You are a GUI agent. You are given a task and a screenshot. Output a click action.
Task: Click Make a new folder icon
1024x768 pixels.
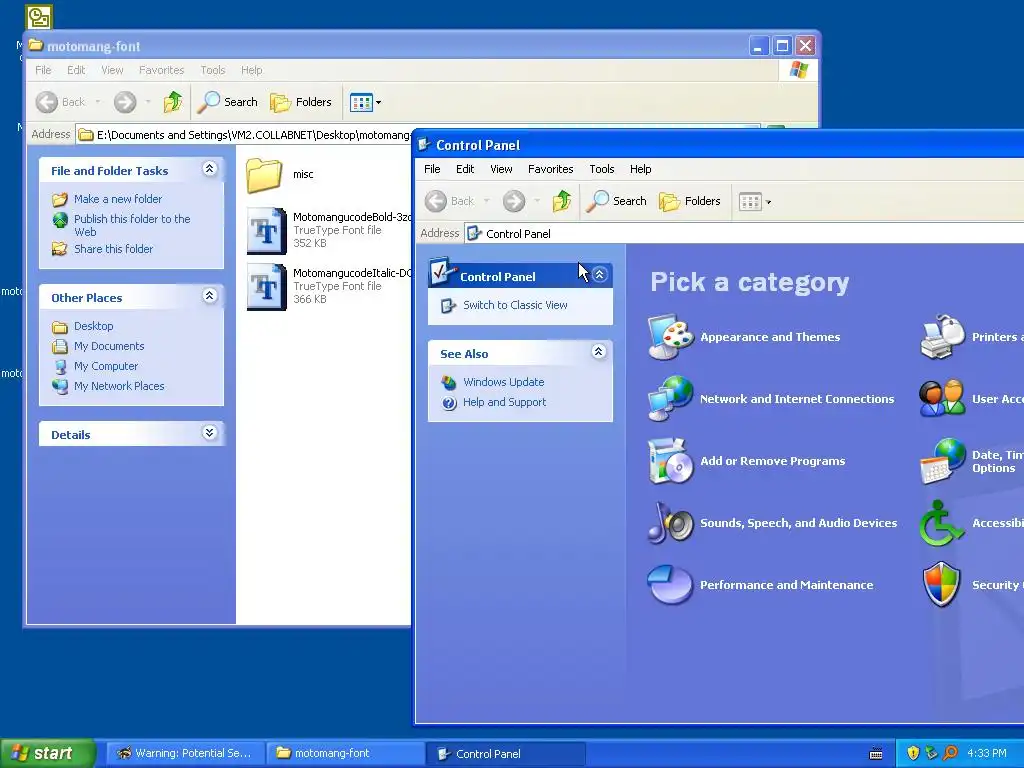coord(59,199)
